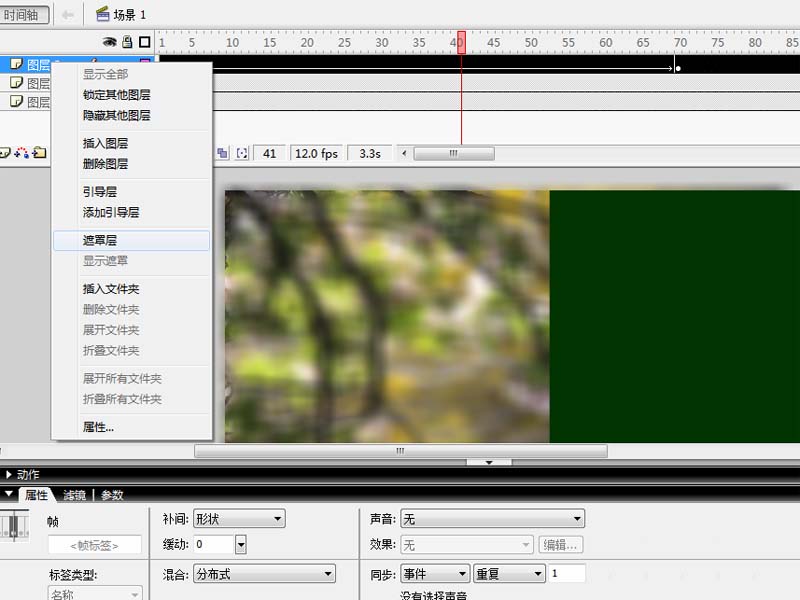Screen dimensions: 800x600
Task: Click the blurred photo on the stage
Action: coord(387,316)
